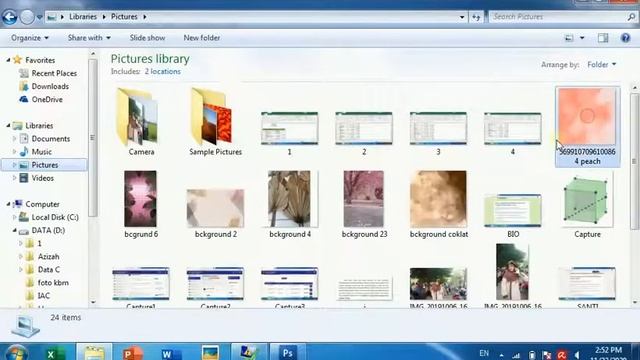
Task: Open Help with the question mark icon
Action: (625, 38)
